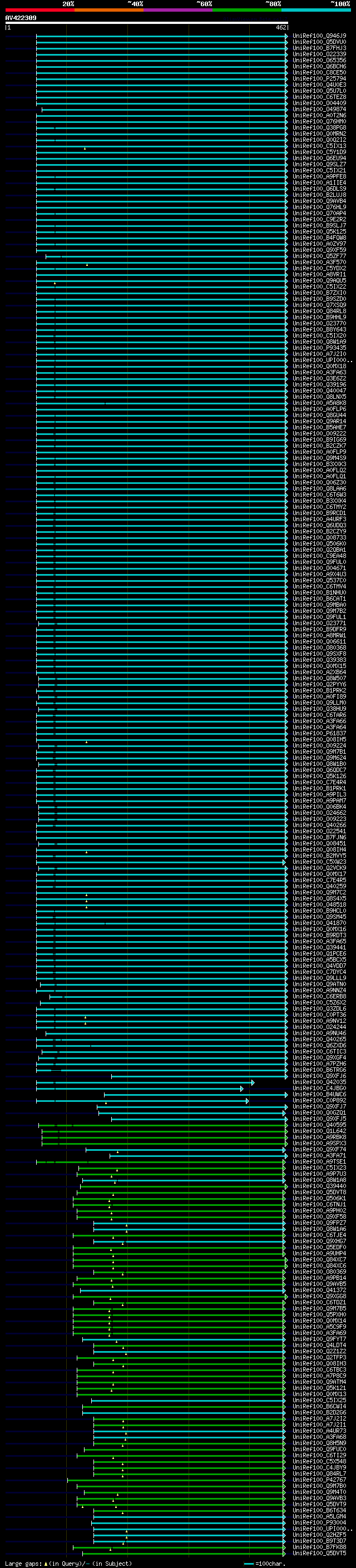Click the purple segment of identity color scale
The height and width of the screenshot is (1568, 356).
coord(179,10)
